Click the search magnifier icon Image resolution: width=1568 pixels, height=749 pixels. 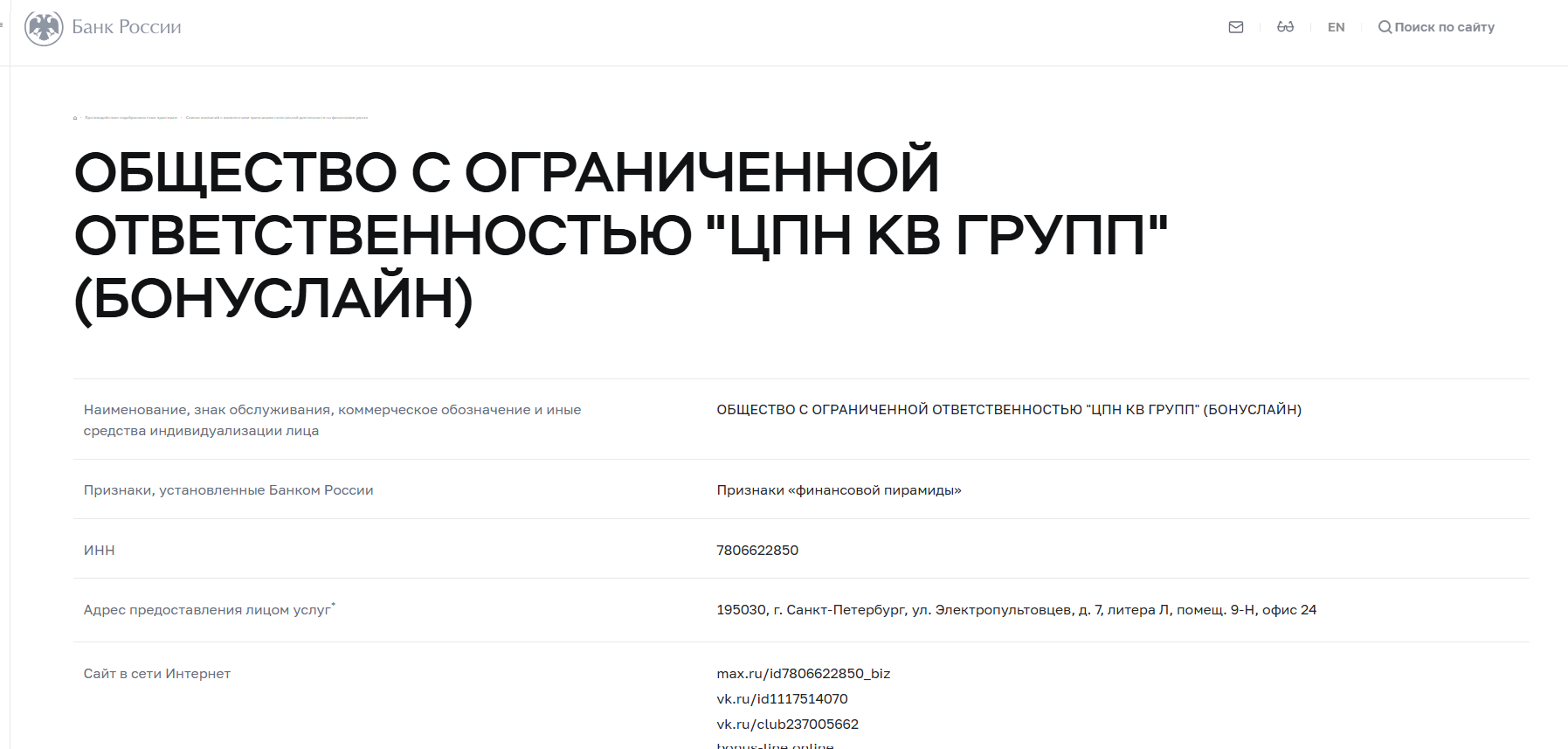[1385, 27]
